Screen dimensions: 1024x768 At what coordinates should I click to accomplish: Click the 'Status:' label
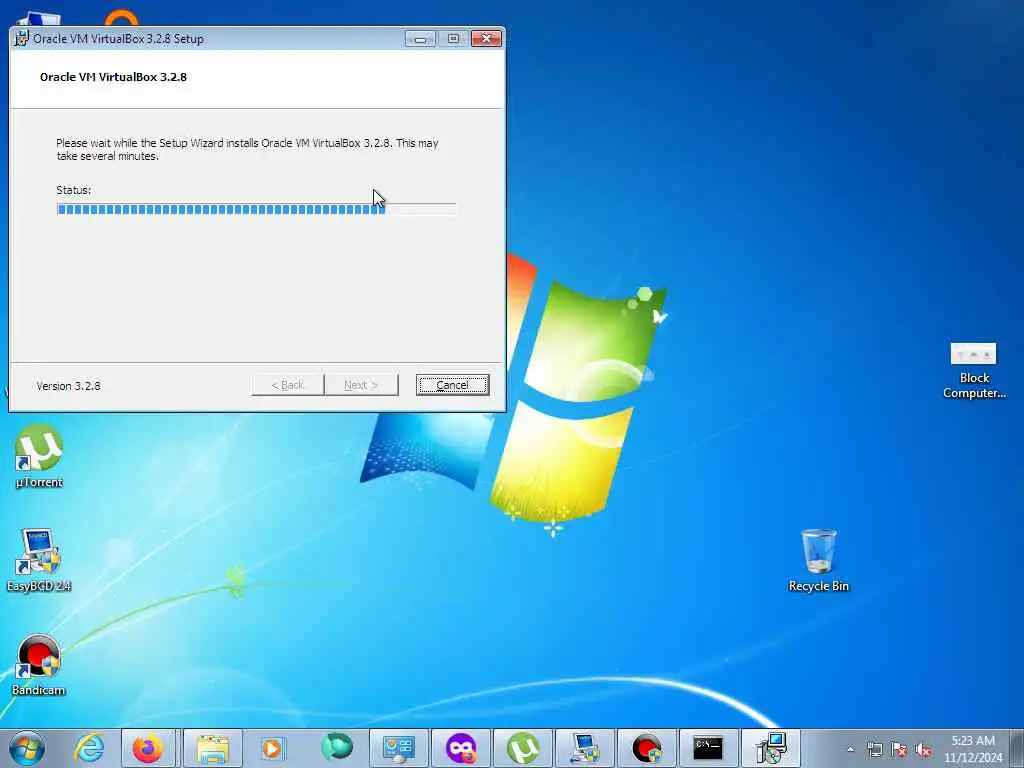coord(74,190)
